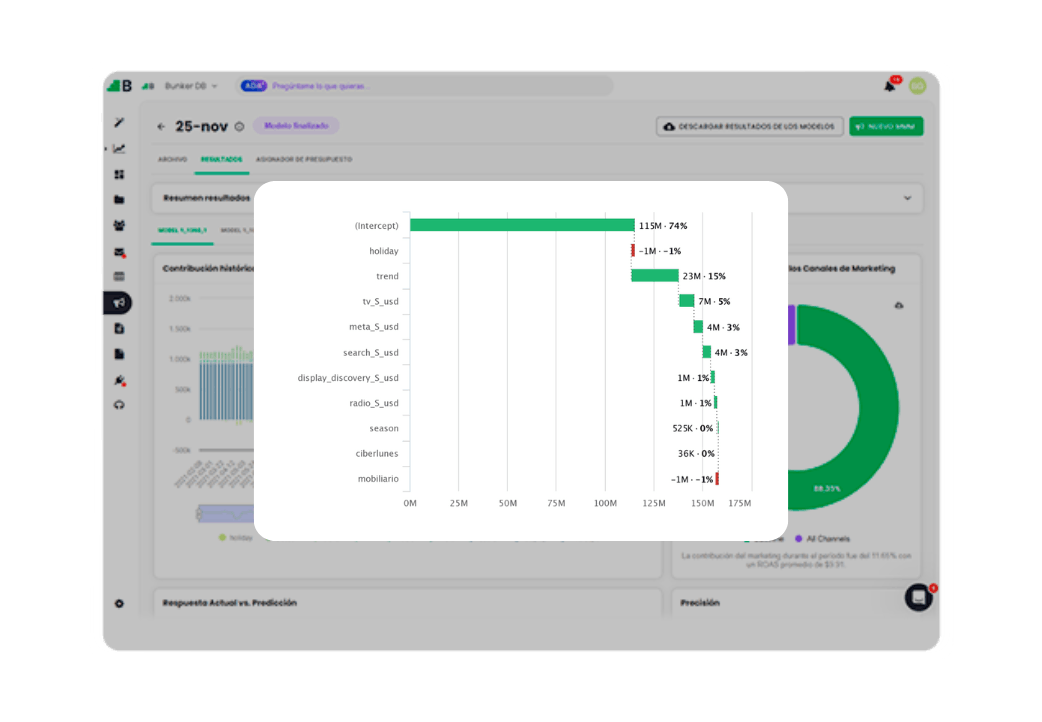
Task: Open the file page sidebar icon
Action: tap(119, 354)
